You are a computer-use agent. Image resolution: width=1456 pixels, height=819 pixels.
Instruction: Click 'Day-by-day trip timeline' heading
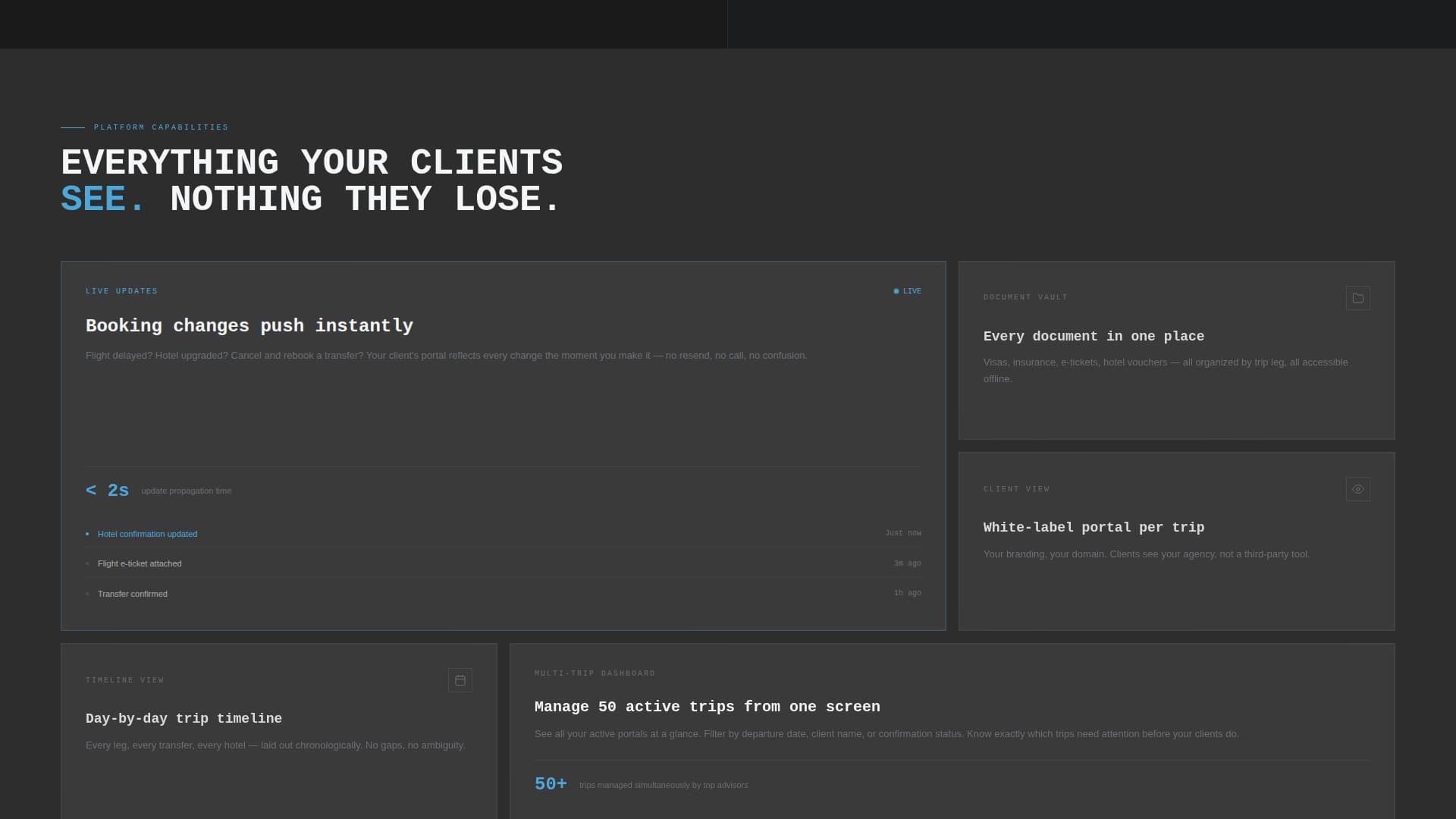(184, 718)
